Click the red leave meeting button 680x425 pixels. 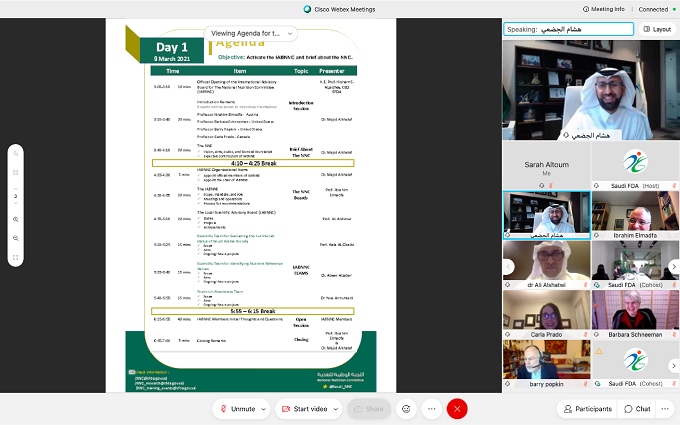click(x=457, y=408)
